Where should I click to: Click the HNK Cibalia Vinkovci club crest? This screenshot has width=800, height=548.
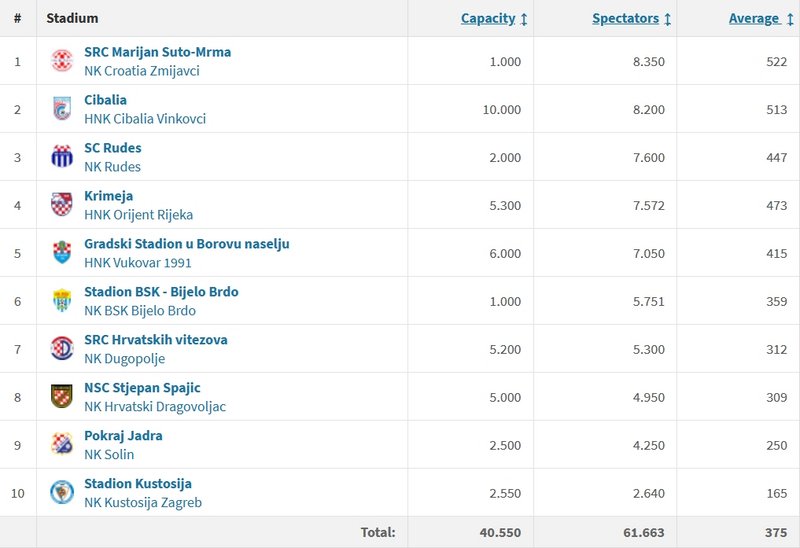pyautogui.click(x=62, y=109)
